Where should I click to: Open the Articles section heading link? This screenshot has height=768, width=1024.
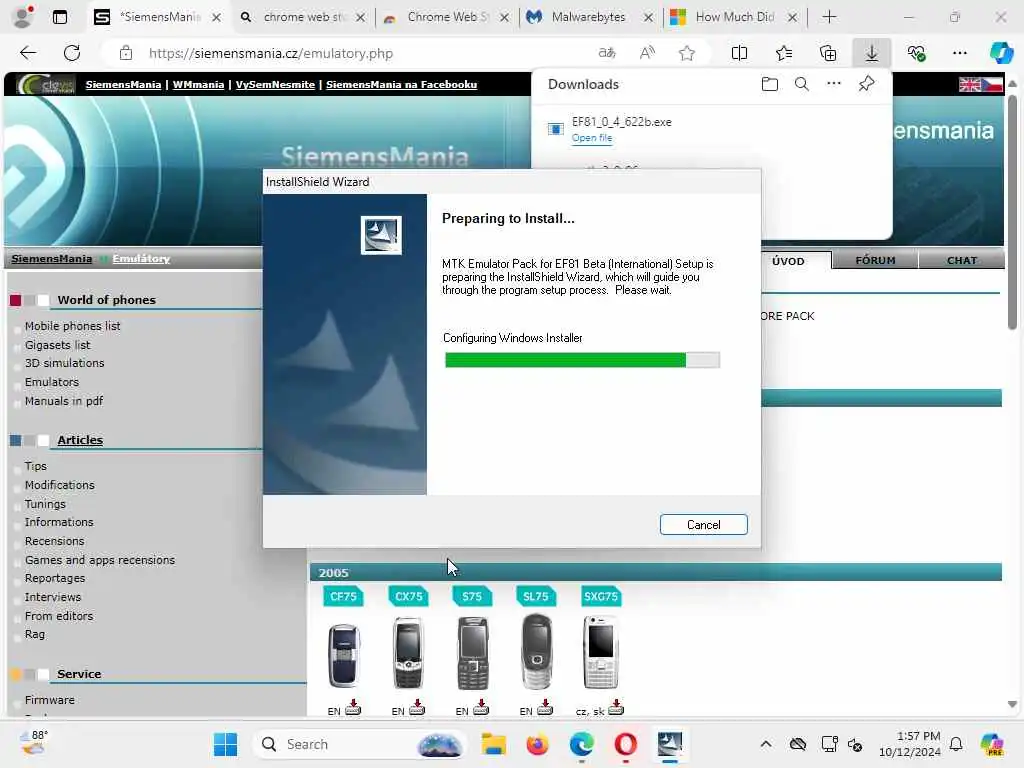pos(80,440)
